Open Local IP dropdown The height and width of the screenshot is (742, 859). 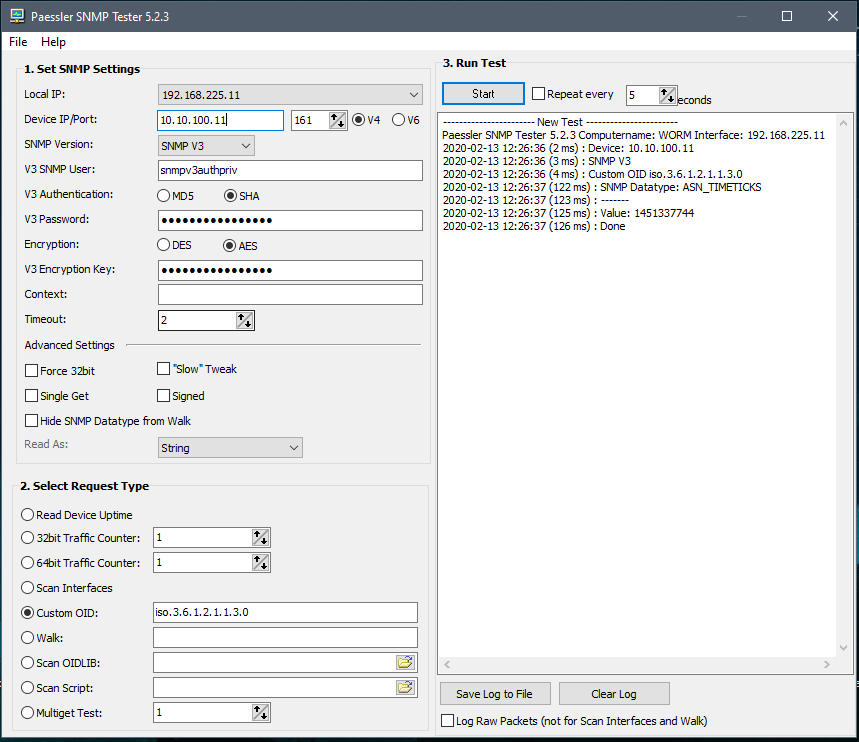coord(290,95)
